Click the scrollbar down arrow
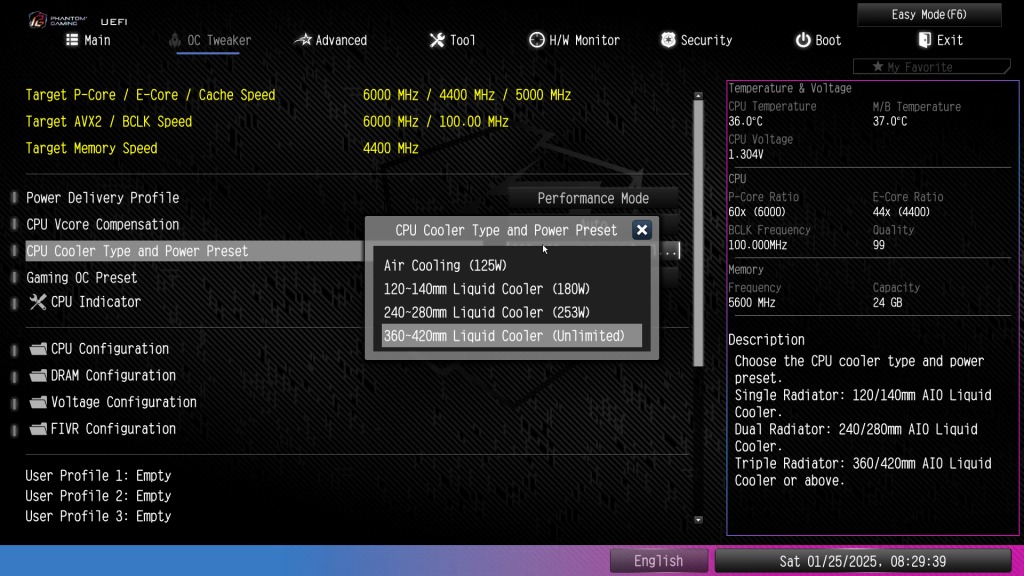The width and height of the screenshot is (1024, 576). [x=698, y=520]
